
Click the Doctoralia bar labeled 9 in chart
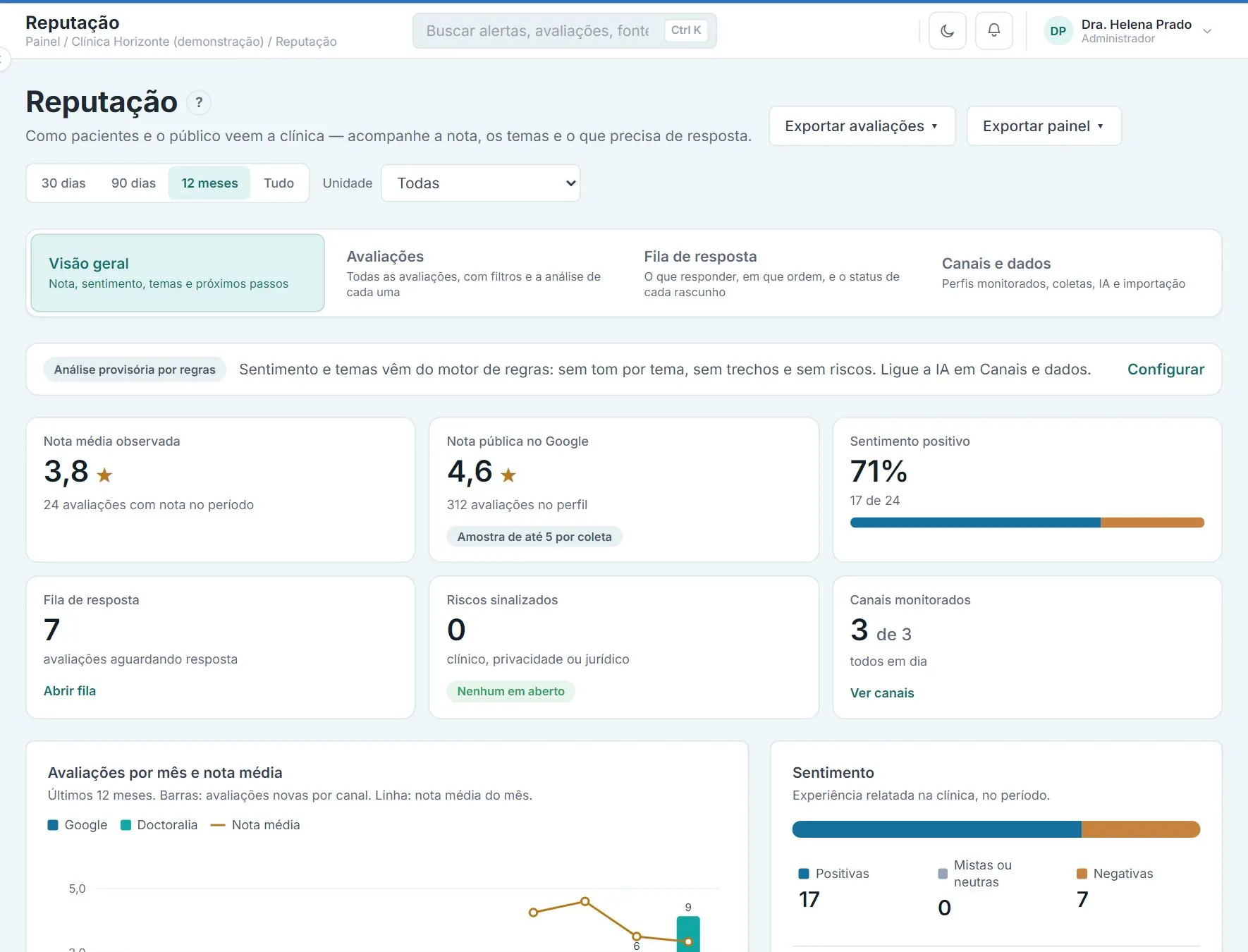688,934
